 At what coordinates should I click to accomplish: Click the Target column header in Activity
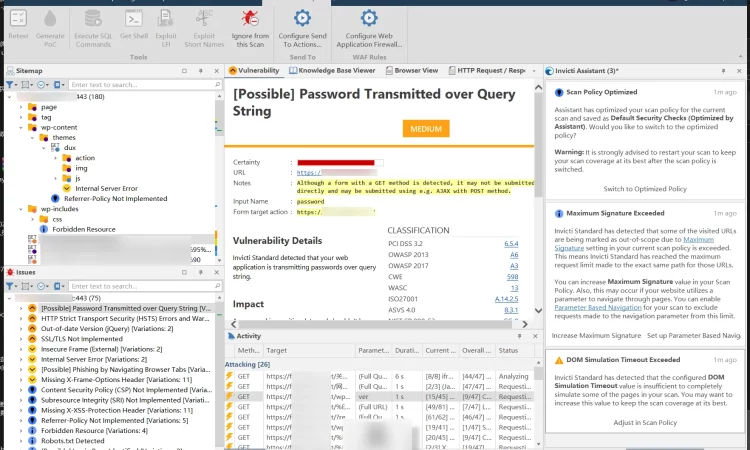(x=309, y=351)
